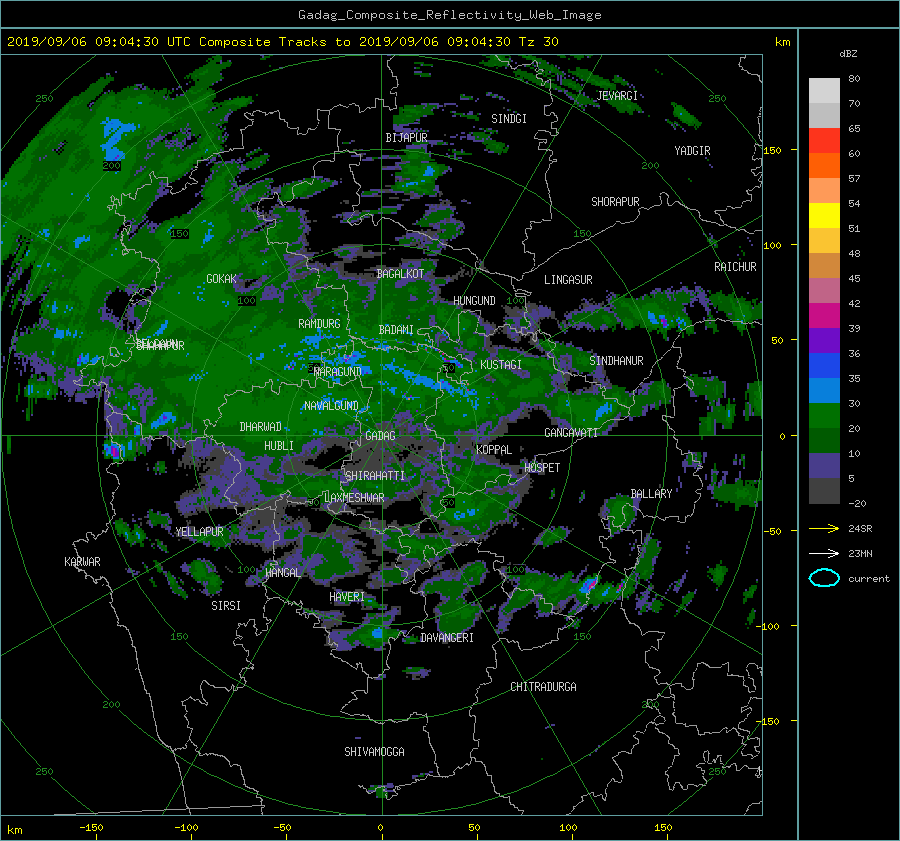Select the JEVARGI city label
Screen dimensions: 900x841
tap(617, 96)
